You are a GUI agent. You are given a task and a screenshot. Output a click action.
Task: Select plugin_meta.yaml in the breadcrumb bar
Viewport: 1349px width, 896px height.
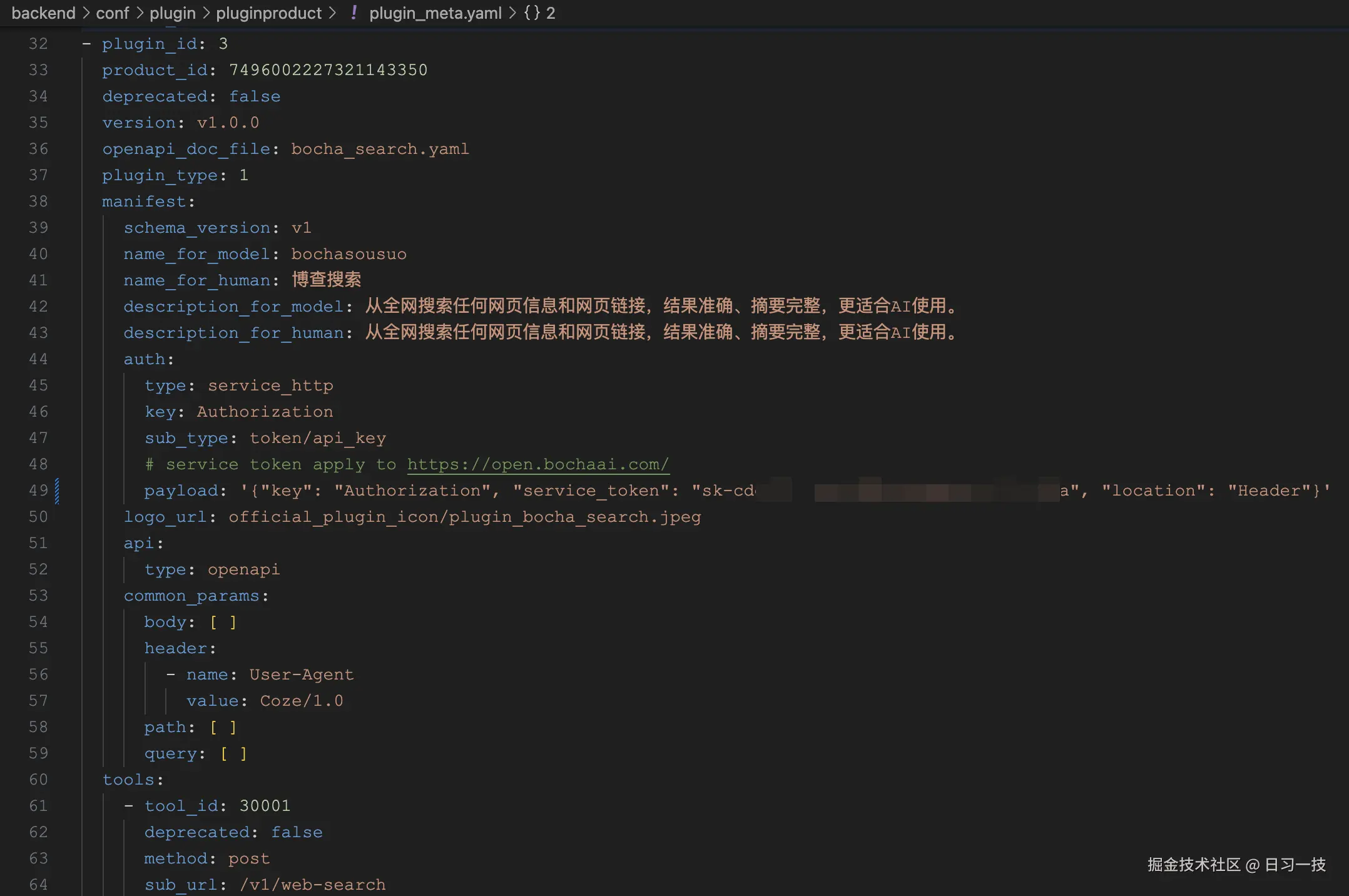(435, 13)
